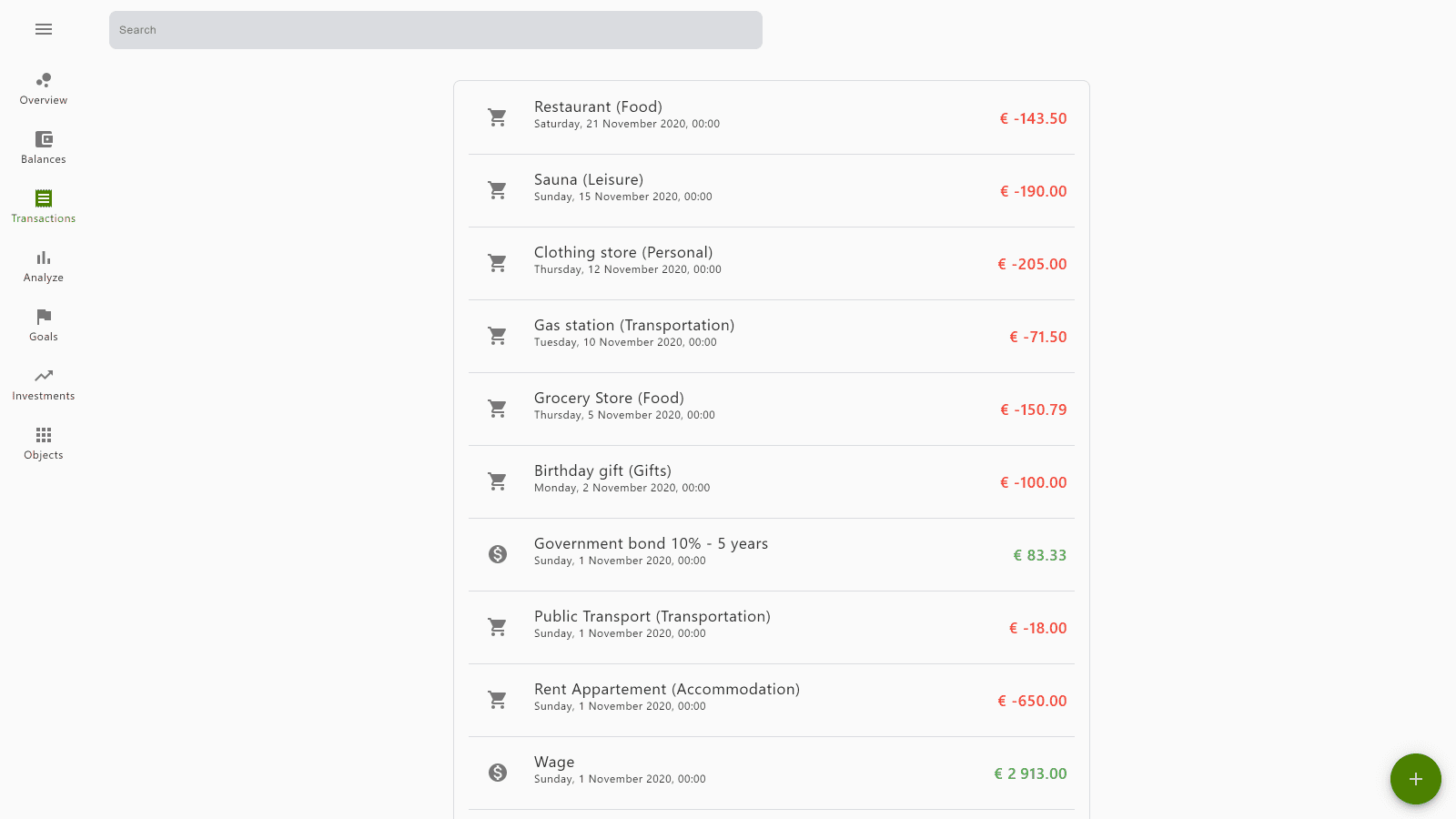Open the Goals section
This screenshot has height=819, width=1456.
44,326
